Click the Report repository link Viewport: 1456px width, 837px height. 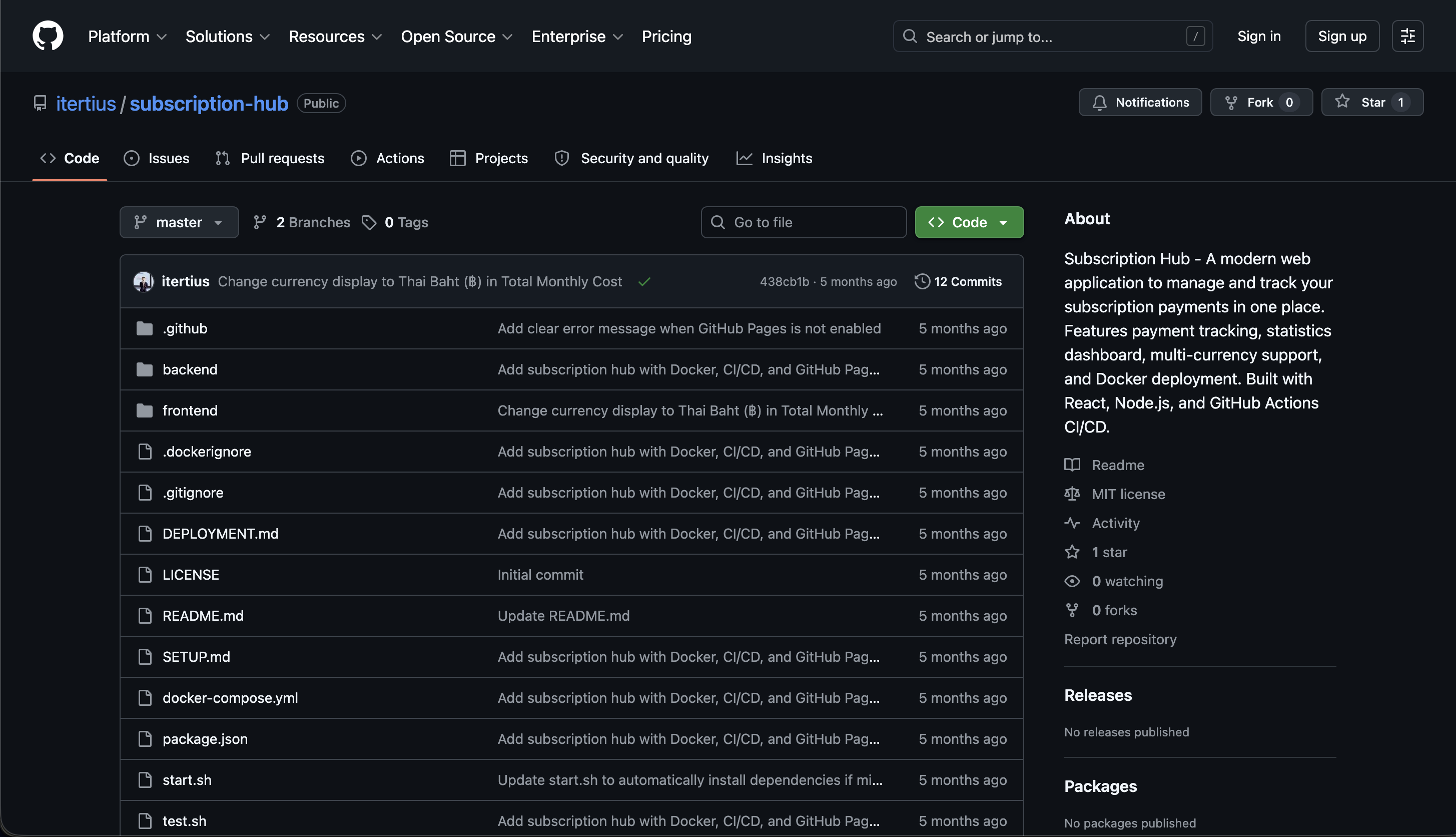[1120, 639]
